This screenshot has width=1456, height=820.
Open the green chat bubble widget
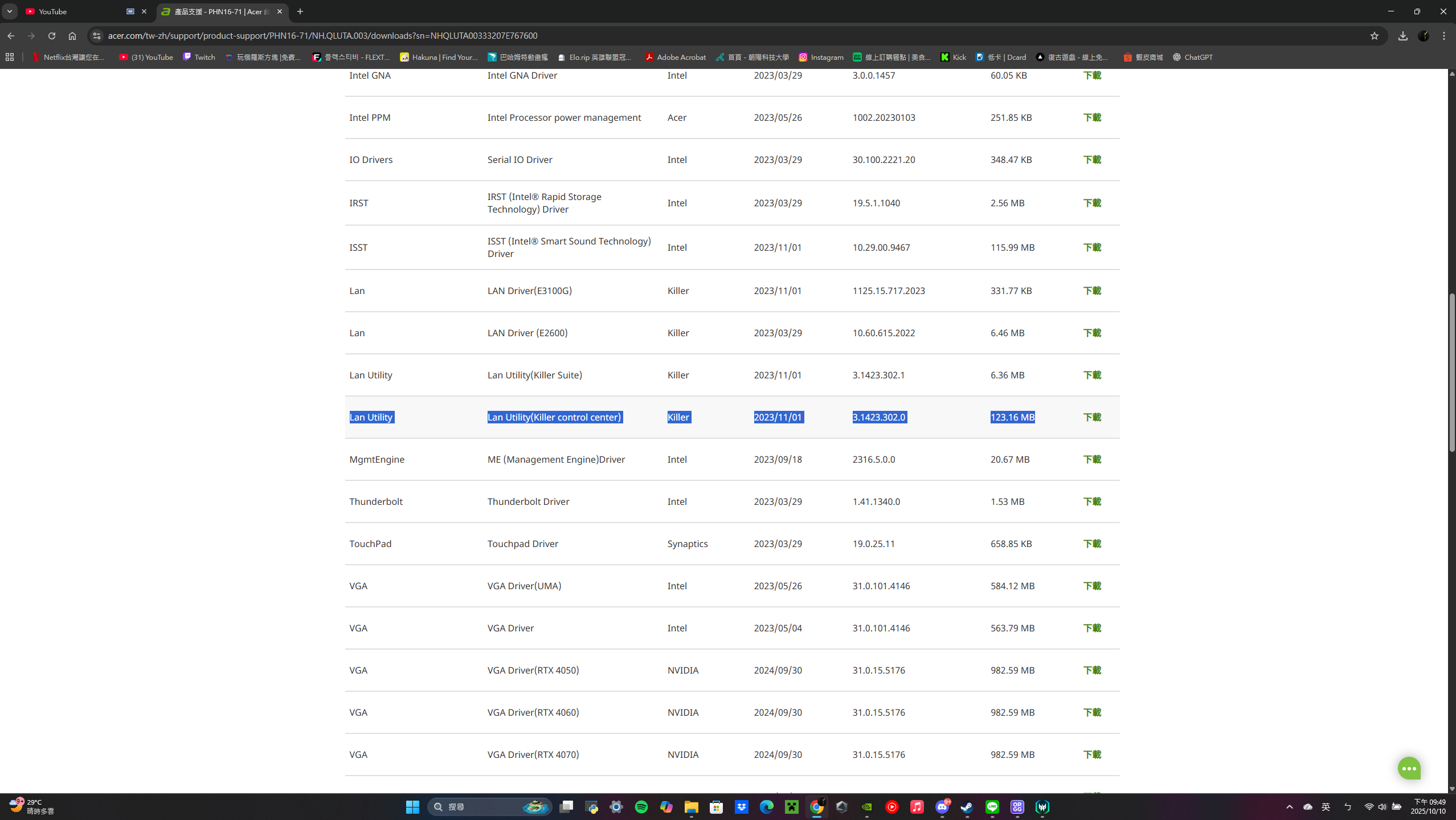pyautogui.click(x=1409, y=768)
